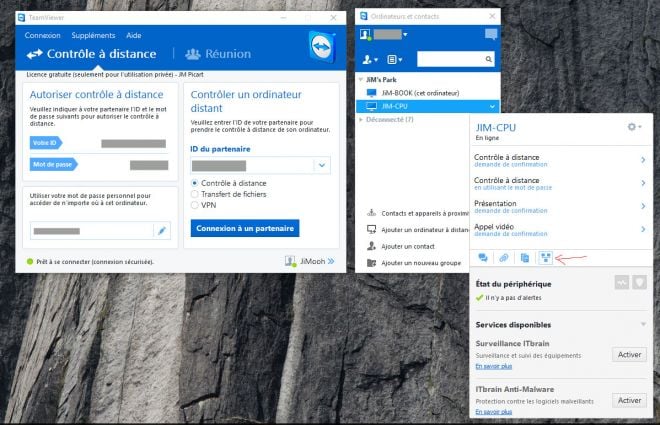Start Présentation with confirmation
Image resolution: width=660 pixels, height=425 pixels.
pos(560,206)
